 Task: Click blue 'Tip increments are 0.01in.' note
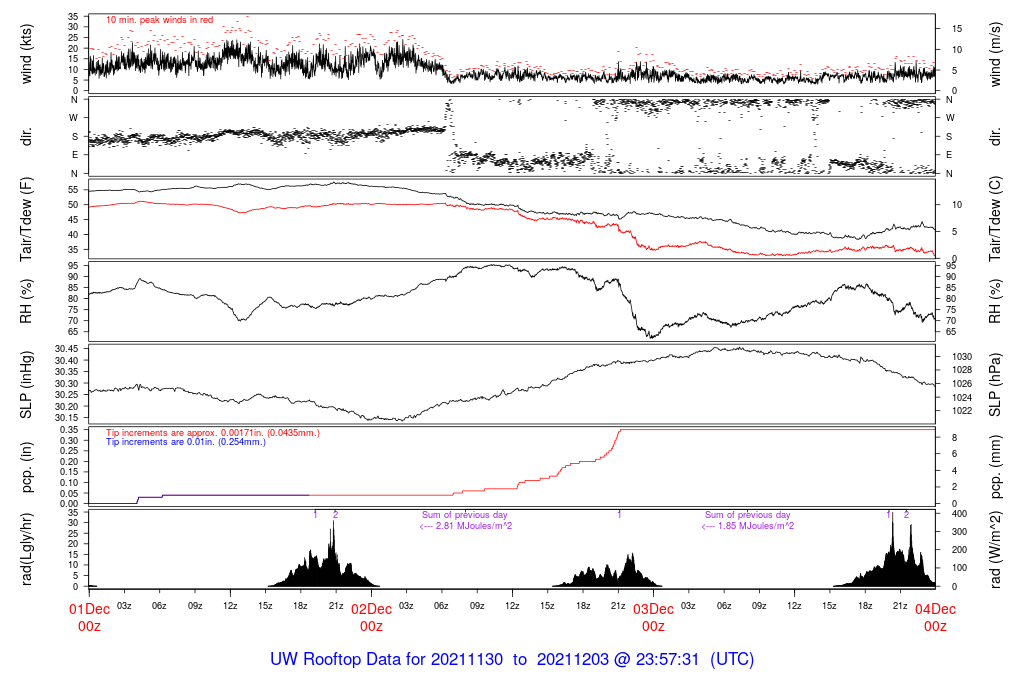coord(185,442)
